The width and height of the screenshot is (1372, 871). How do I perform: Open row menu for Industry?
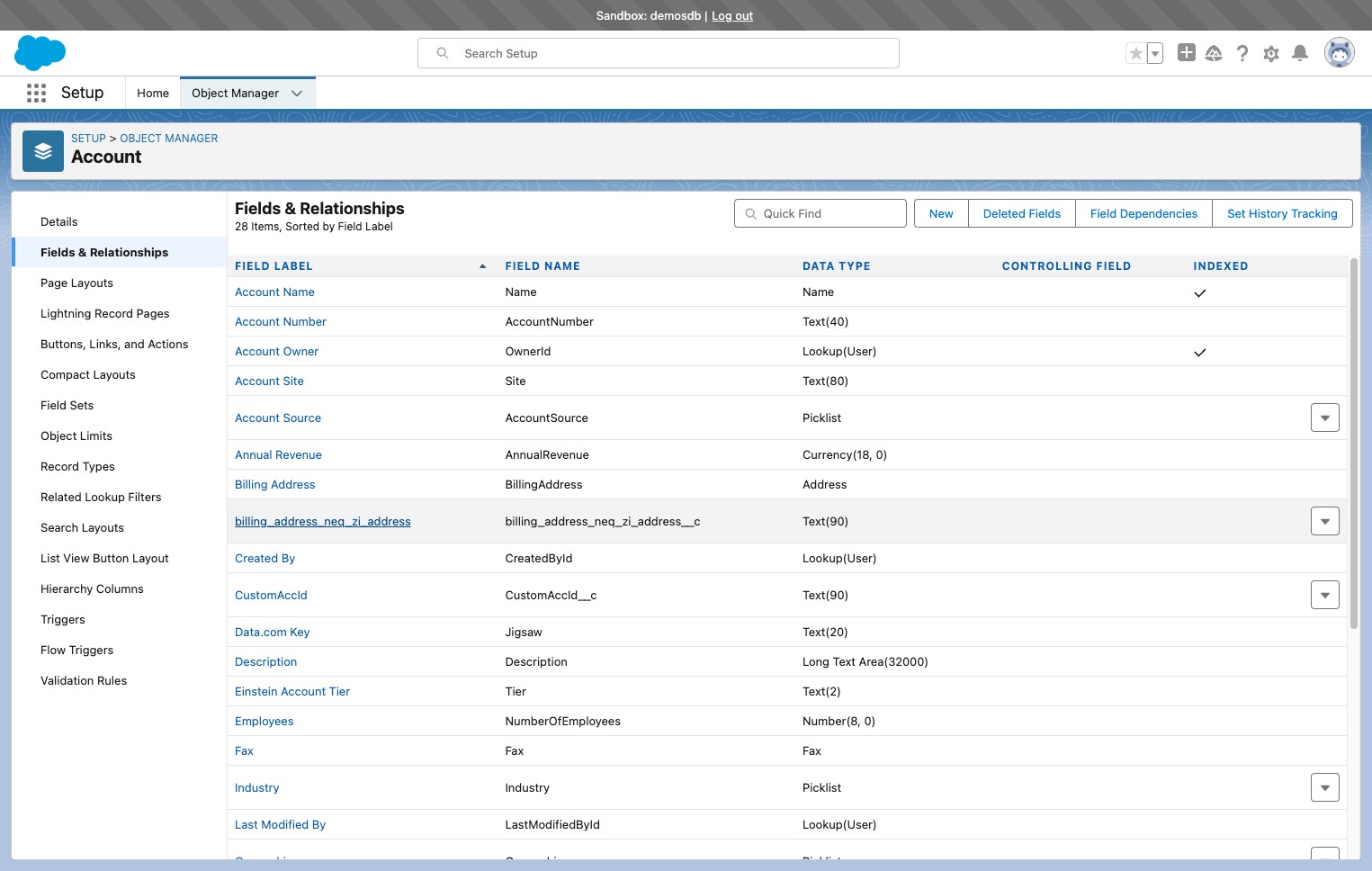click(x=1325, y=787)
